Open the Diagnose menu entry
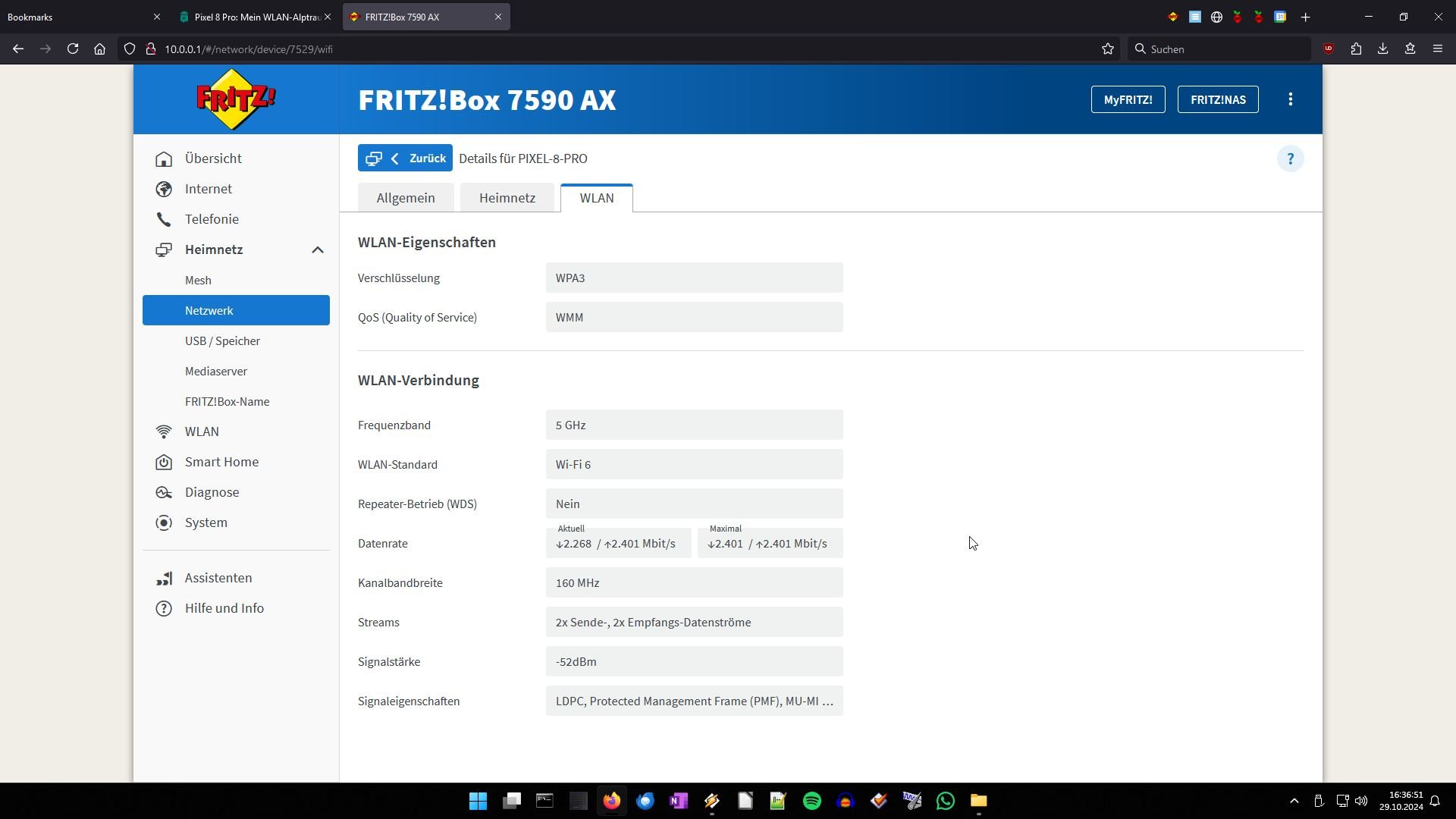1456x819 pixels. pos(212,492)
